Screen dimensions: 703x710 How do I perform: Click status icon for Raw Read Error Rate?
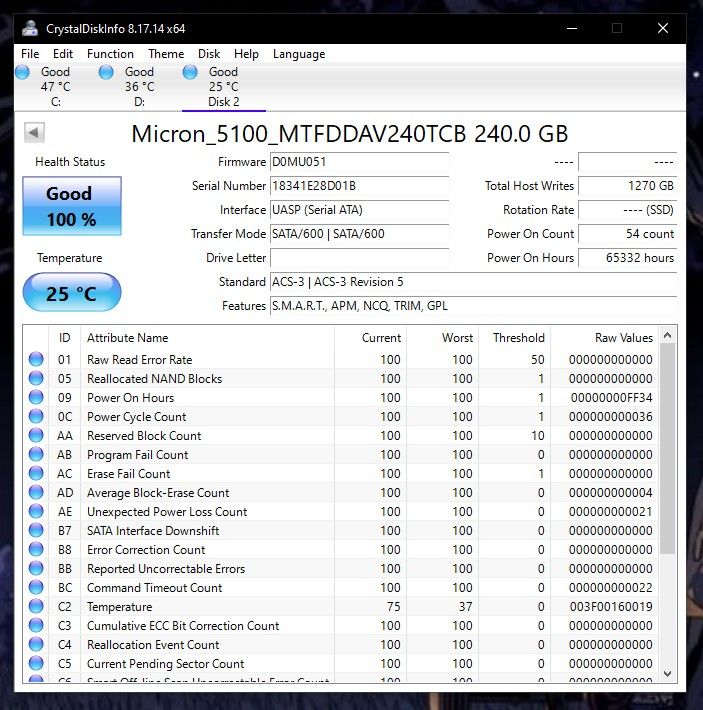pyautogui.click(x=36, y=359)
